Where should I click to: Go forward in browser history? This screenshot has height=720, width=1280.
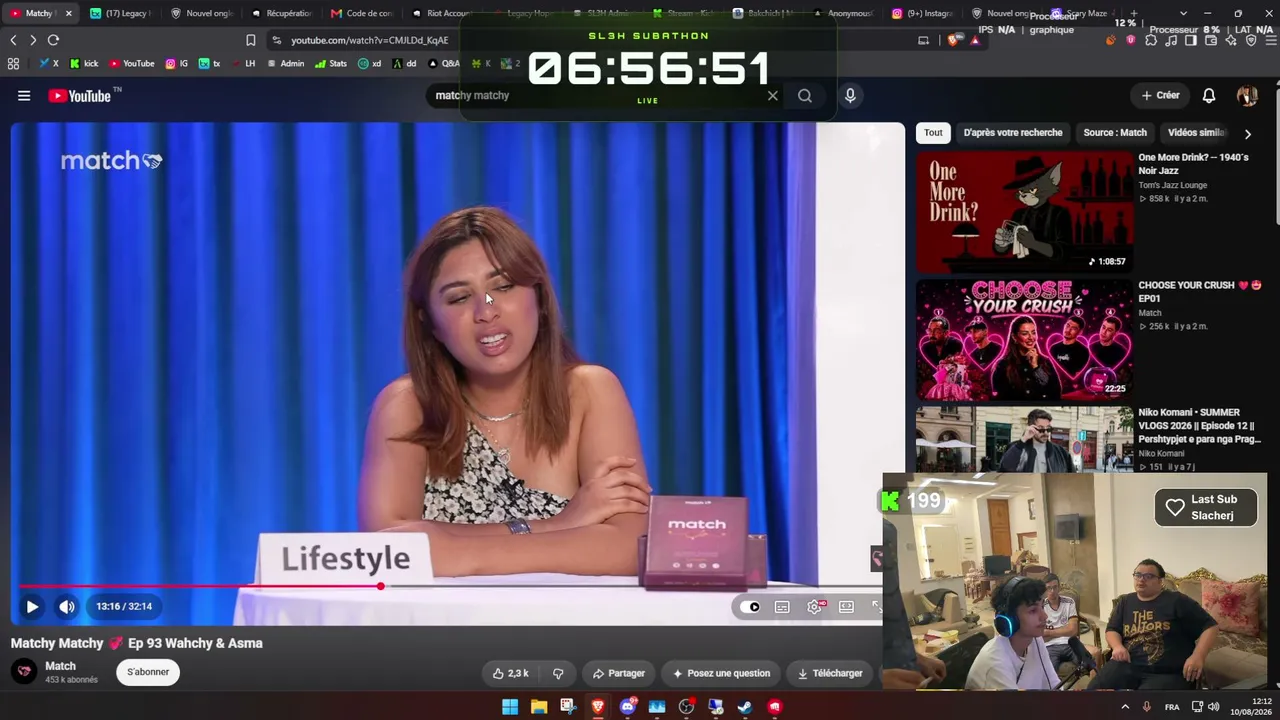(33, 40)
